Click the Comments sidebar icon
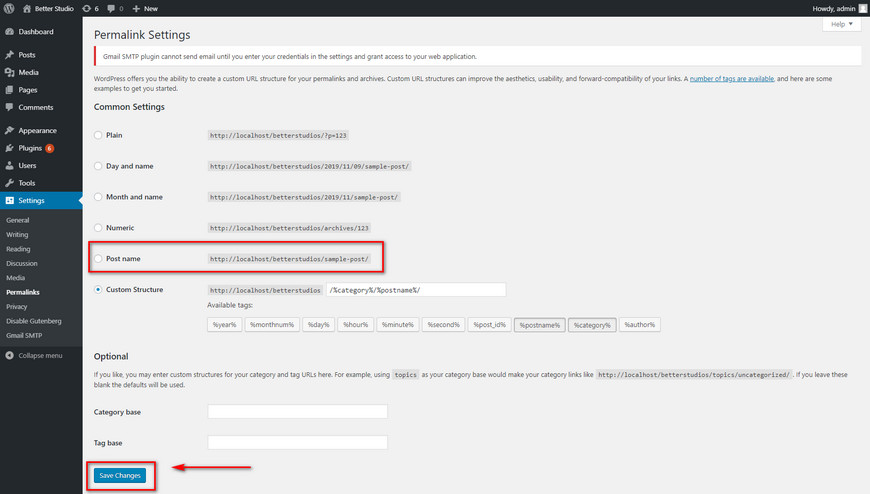 [9, 107]
